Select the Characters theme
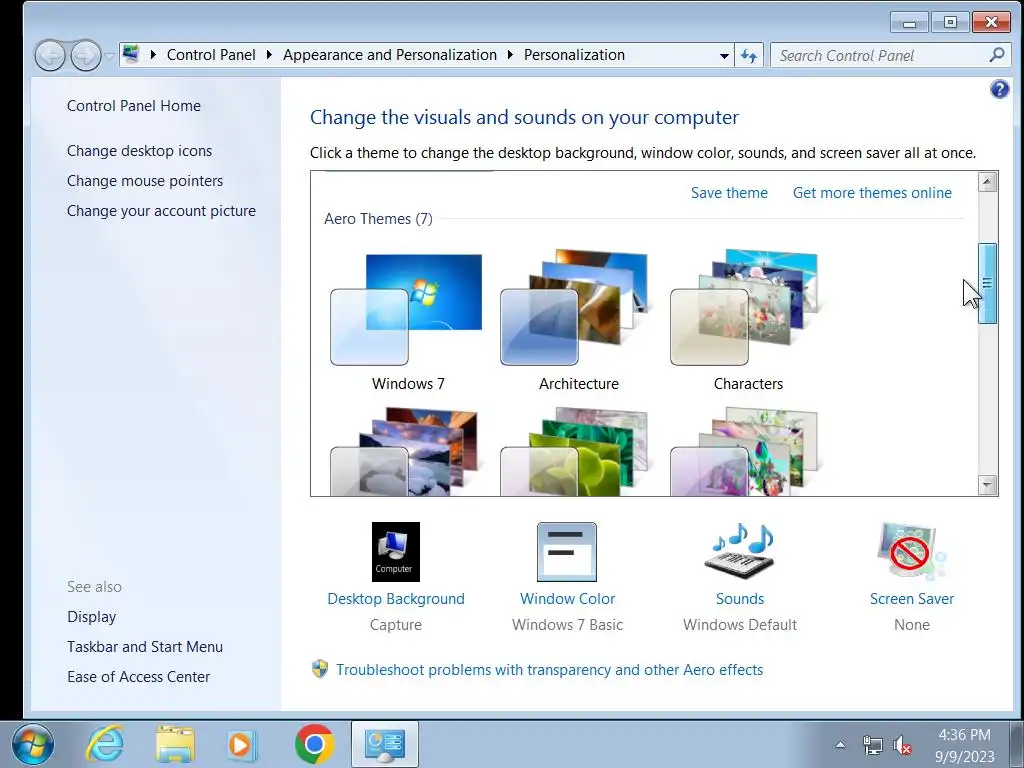 (748, 320)
